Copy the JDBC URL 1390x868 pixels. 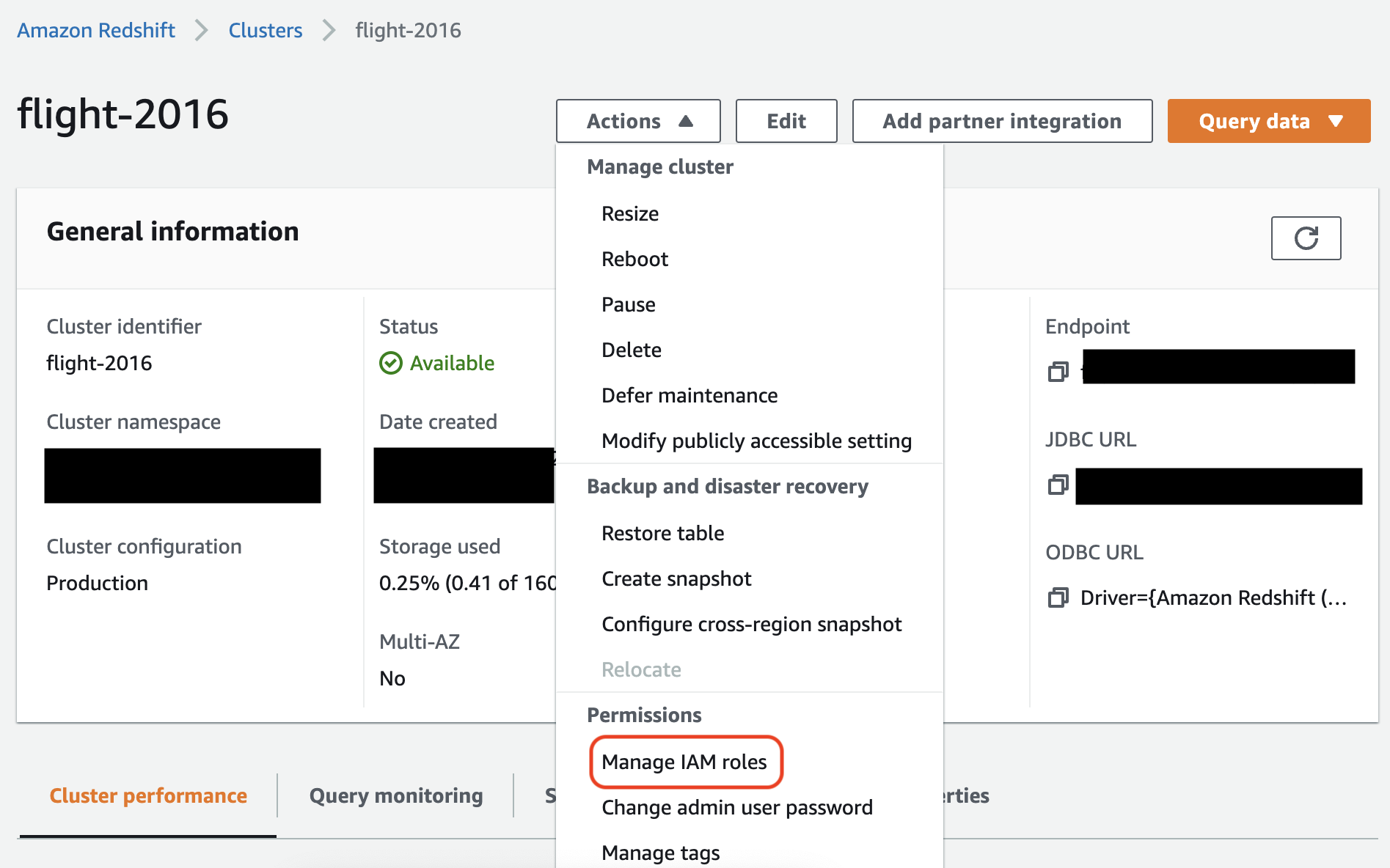coord(1058,485)
